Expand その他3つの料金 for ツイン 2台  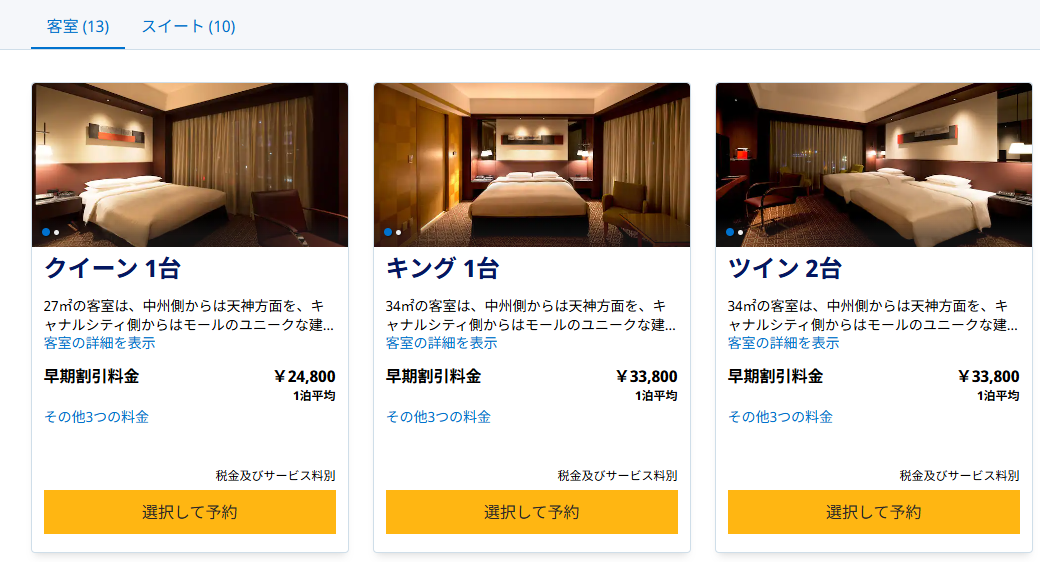pos(781,417)
